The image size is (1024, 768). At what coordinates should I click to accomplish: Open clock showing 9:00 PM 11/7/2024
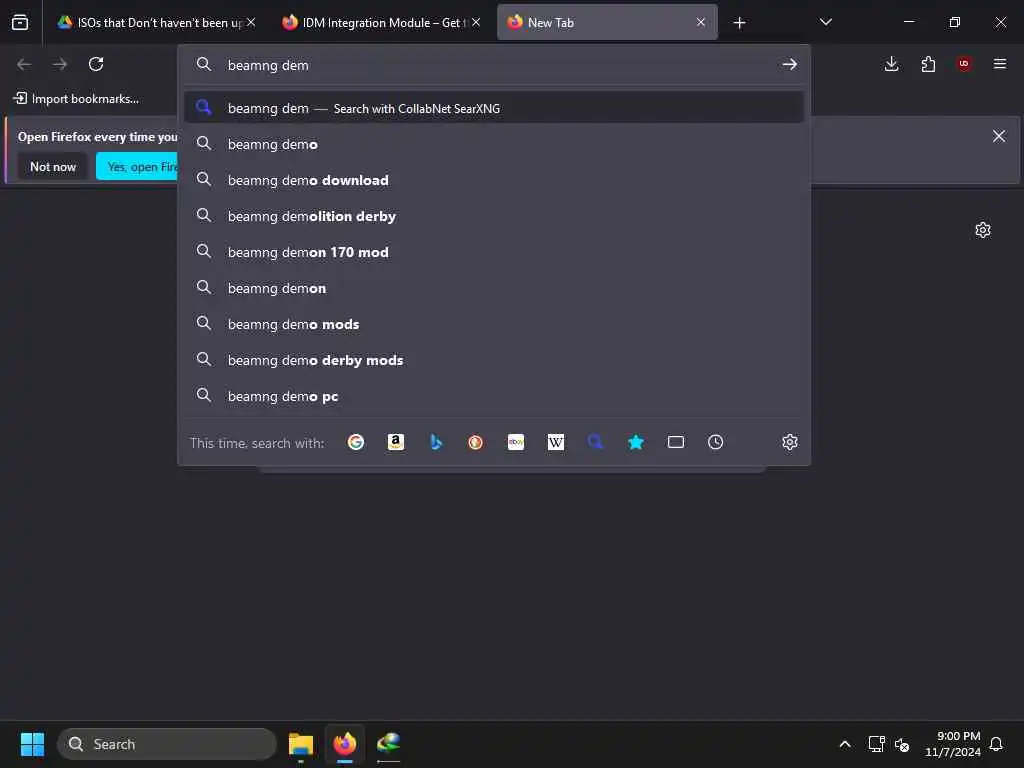953,744
